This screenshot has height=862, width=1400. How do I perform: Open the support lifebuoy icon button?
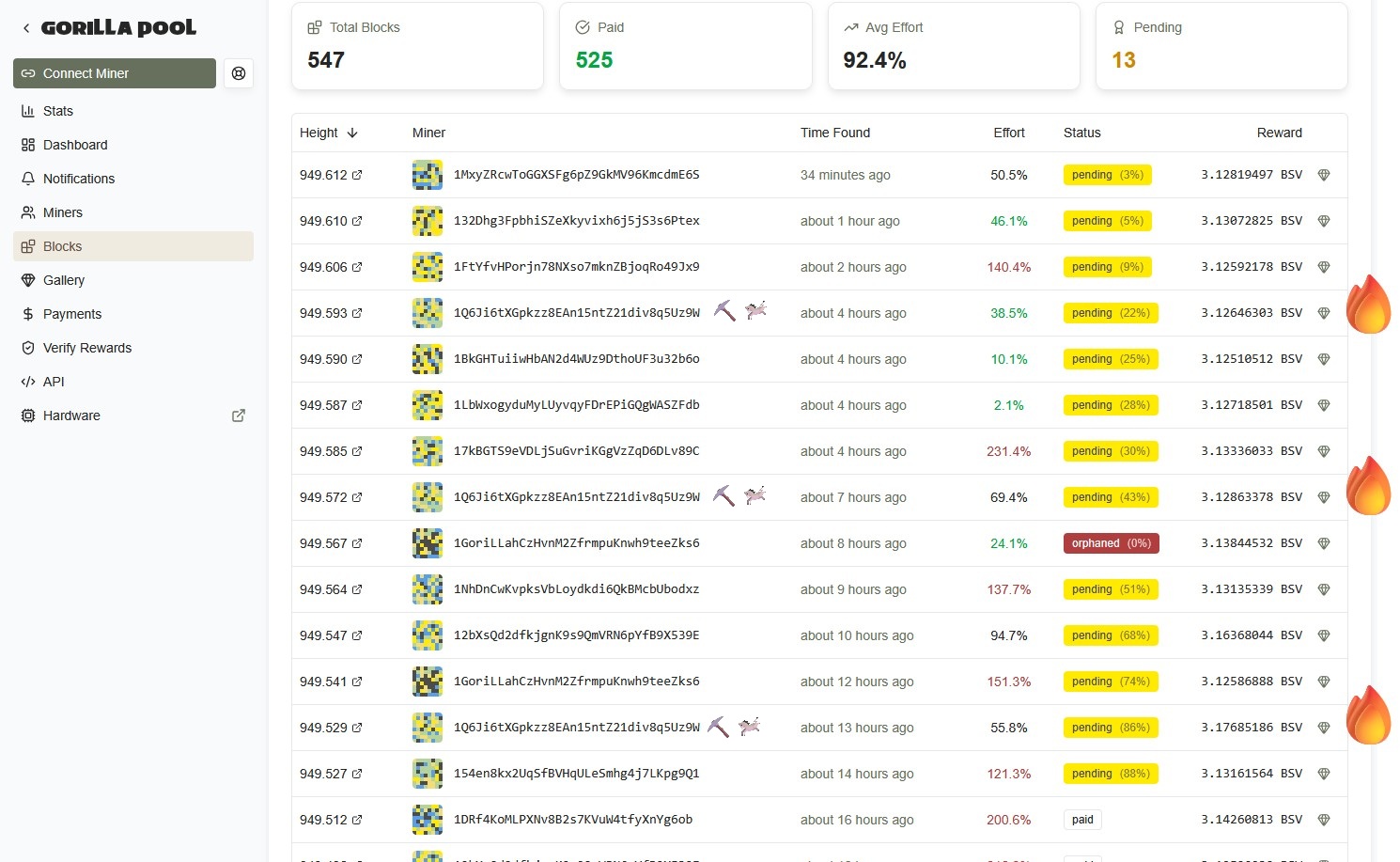pos(239,73)
